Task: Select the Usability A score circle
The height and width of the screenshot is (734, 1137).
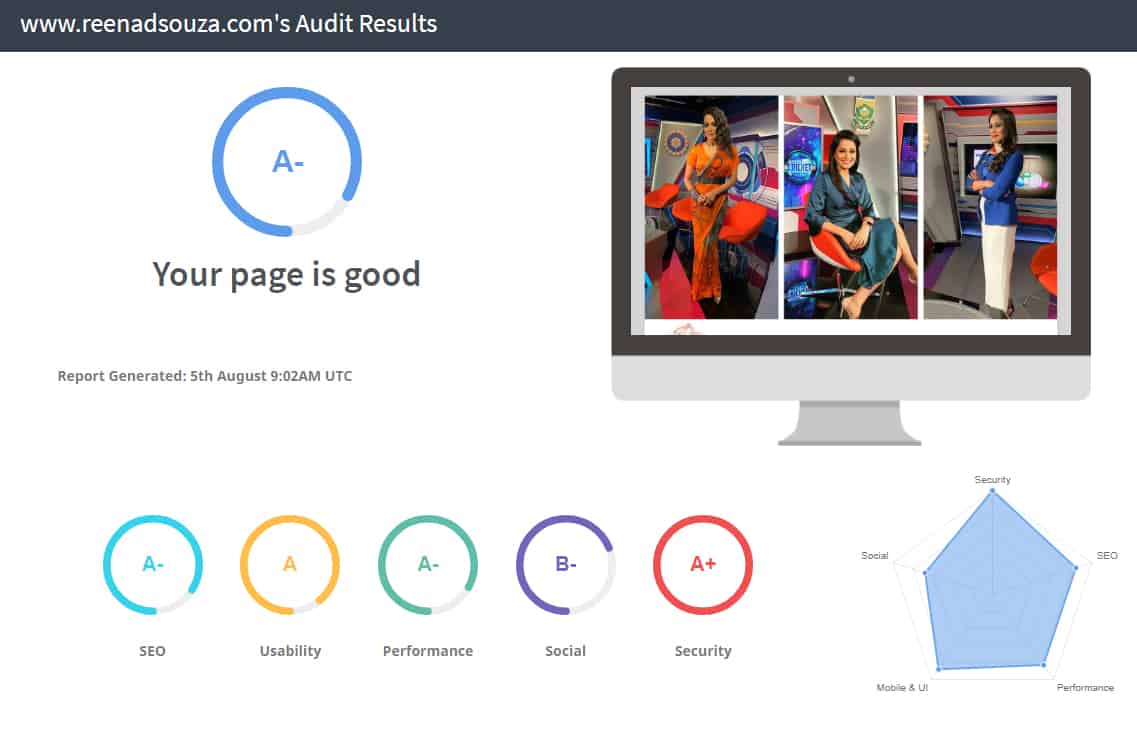Action: click(x=290, y=564)
